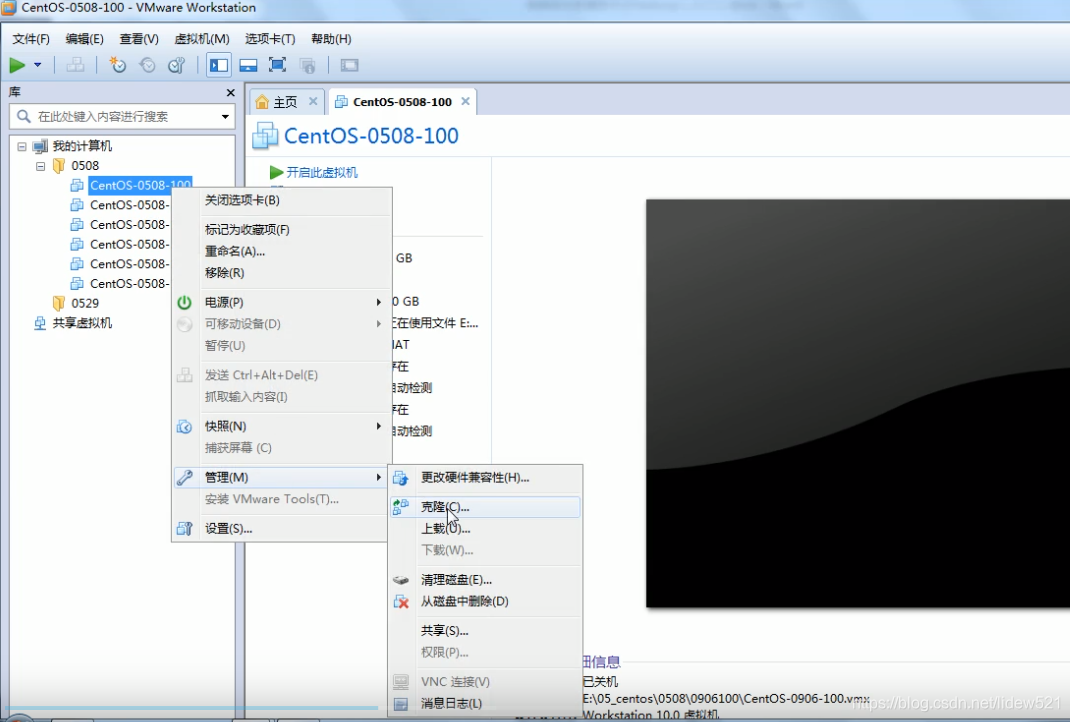Click the settings icon beside 设置(S)...
Image resolution: width=1070 pixels, height=722 pixels.
pos(184,528)
